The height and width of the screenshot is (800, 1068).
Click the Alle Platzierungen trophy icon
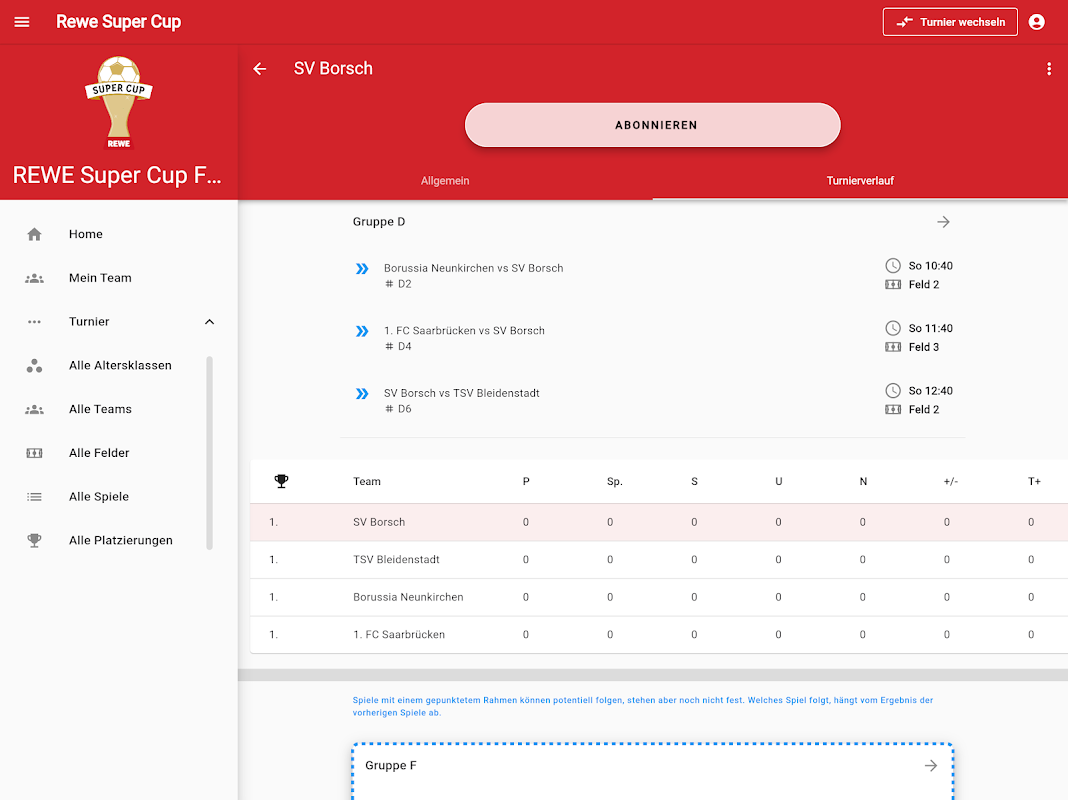coord(34,541)
